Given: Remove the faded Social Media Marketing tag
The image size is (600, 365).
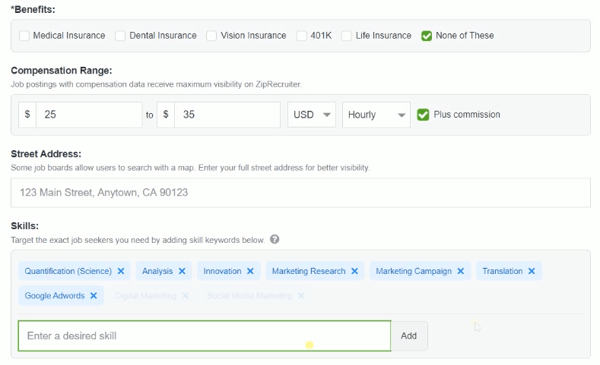Looking at the screenshot, I should pyautogui.click(x=301, y=296).
